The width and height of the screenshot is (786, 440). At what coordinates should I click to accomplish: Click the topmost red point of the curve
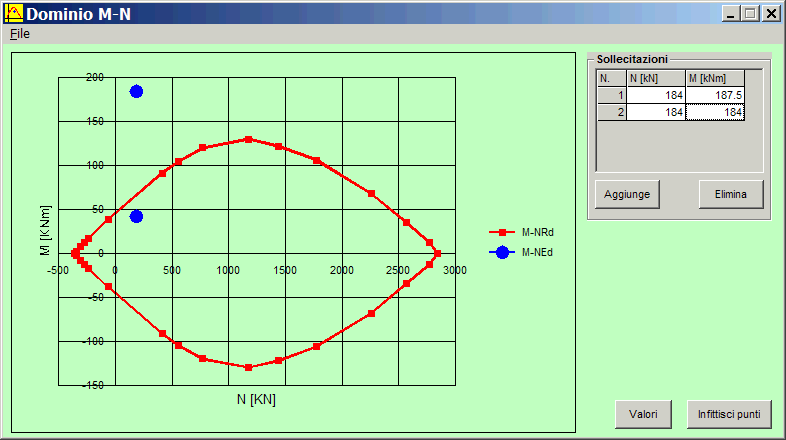[x=248, y=139]
